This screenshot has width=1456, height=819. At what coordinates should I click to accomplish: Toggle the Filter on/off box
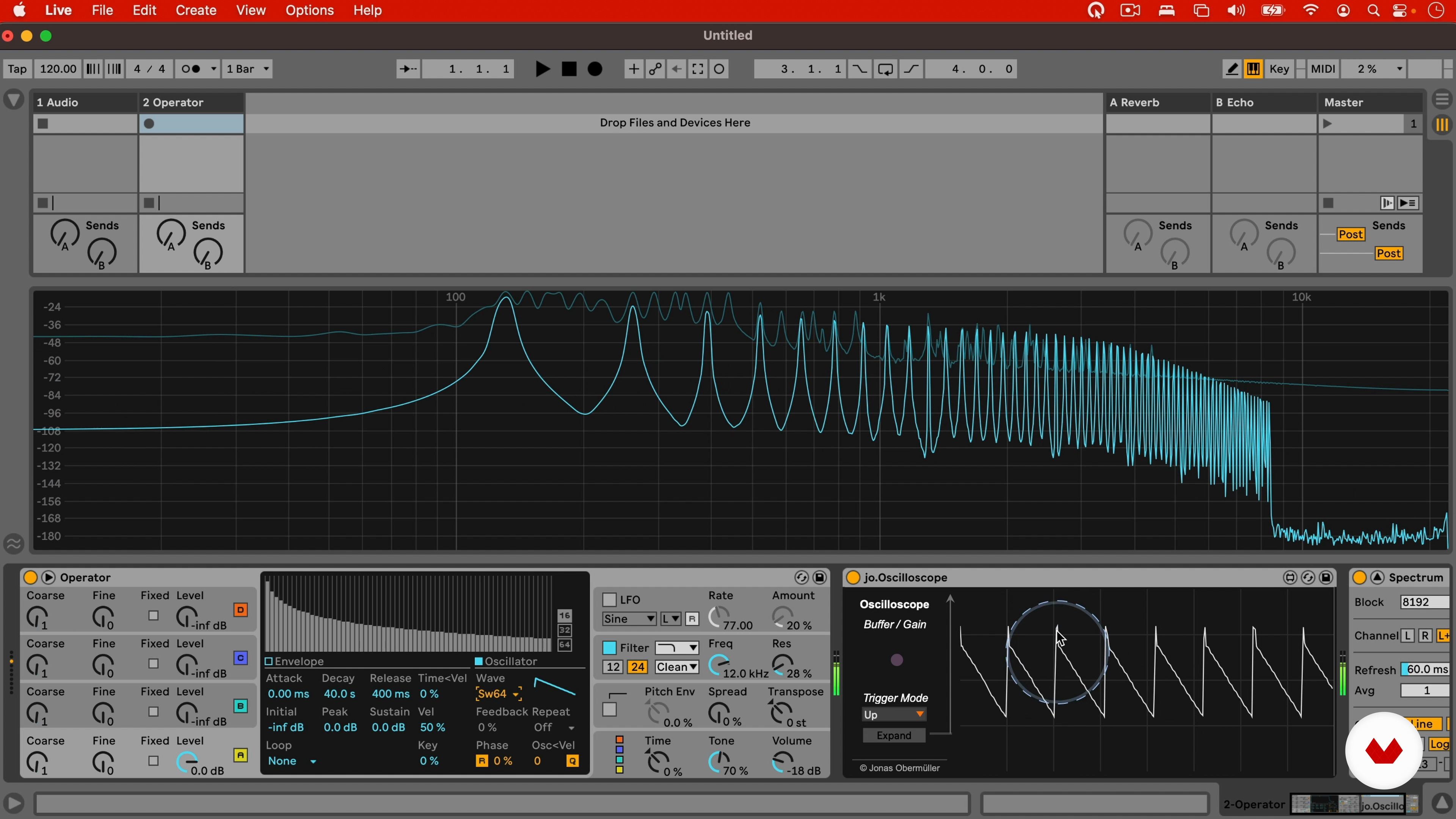point(609,648)
